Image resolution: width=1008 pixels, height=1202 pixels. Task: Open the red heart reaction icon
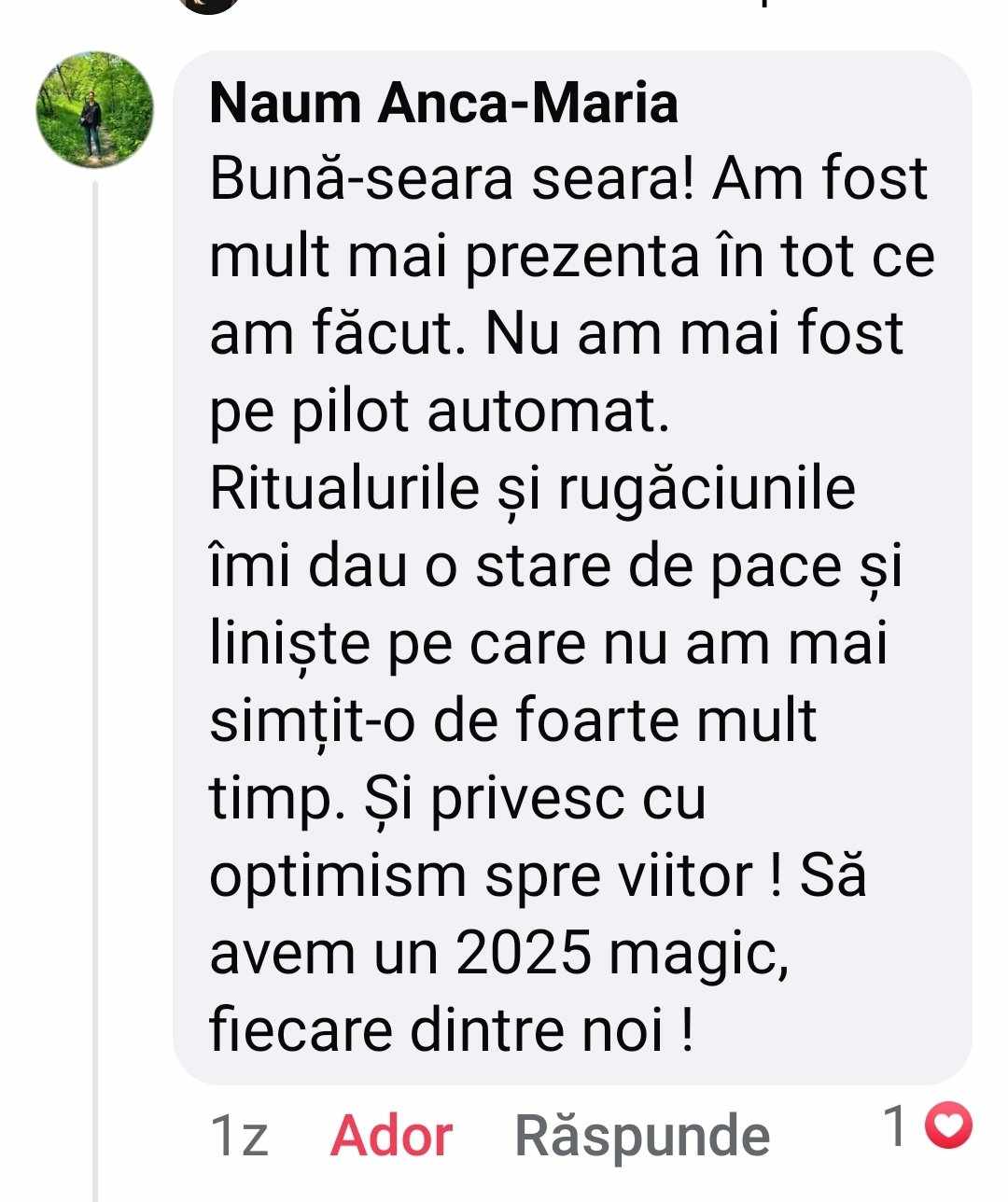point(948,1128)
